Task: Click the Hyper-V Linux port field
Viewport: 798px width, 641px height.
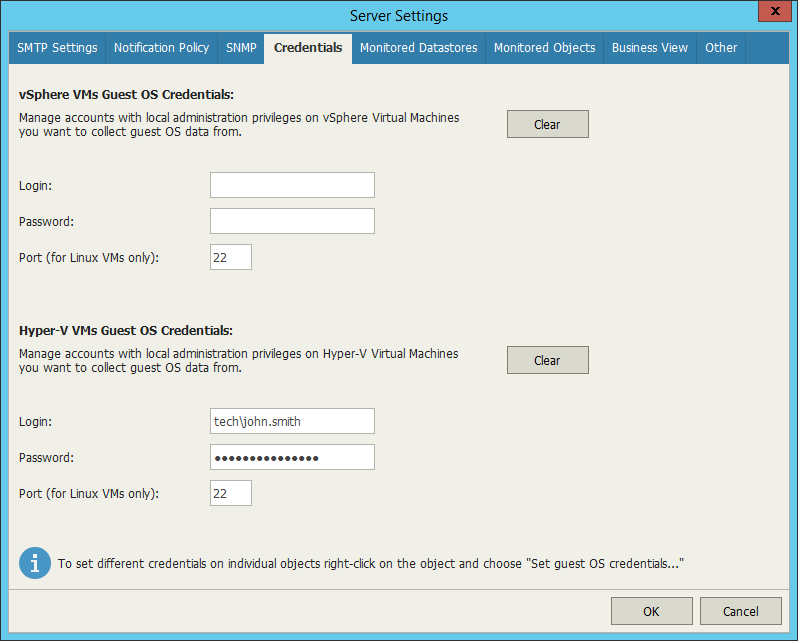Action: click(x=231, y=493)
